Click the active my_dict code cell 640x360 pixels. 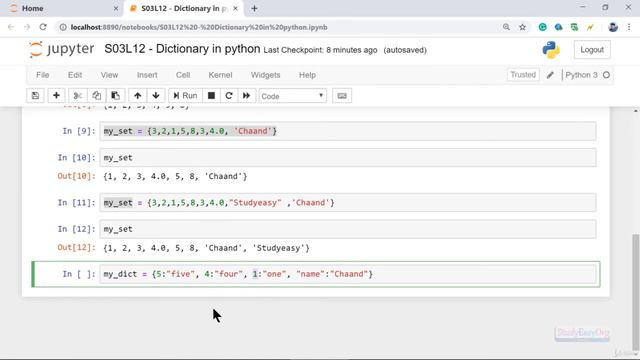[x=348, y=274]
